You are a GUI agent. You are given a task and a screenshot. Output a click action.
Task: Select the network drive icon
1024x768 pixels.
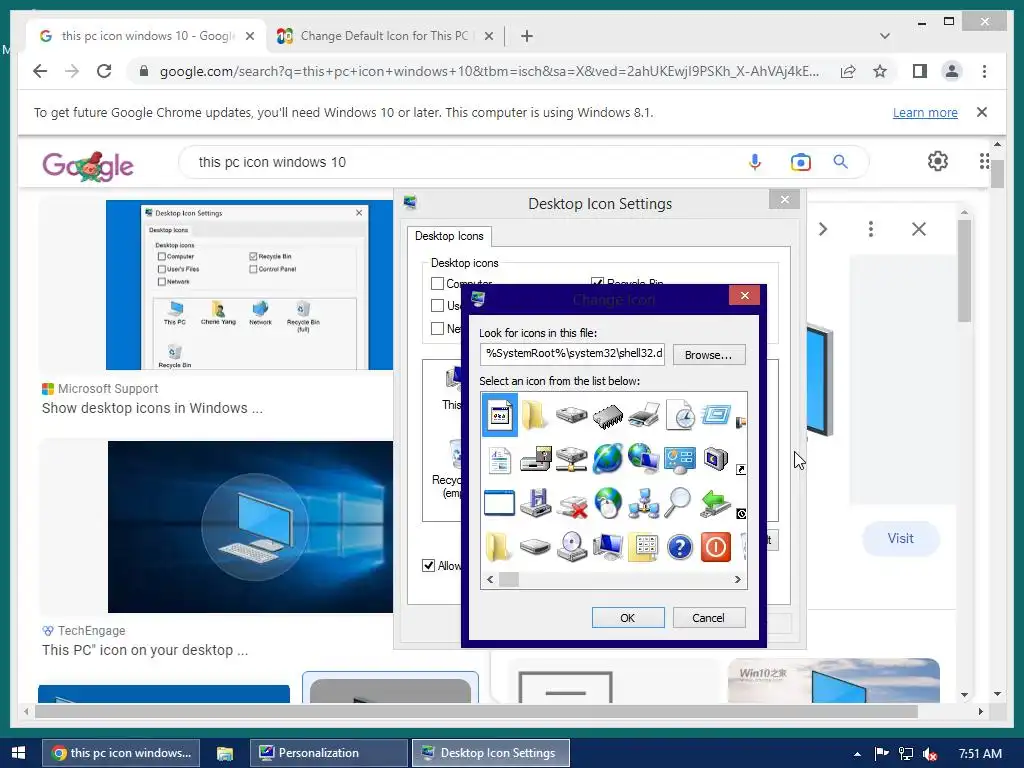pos(572,459)
